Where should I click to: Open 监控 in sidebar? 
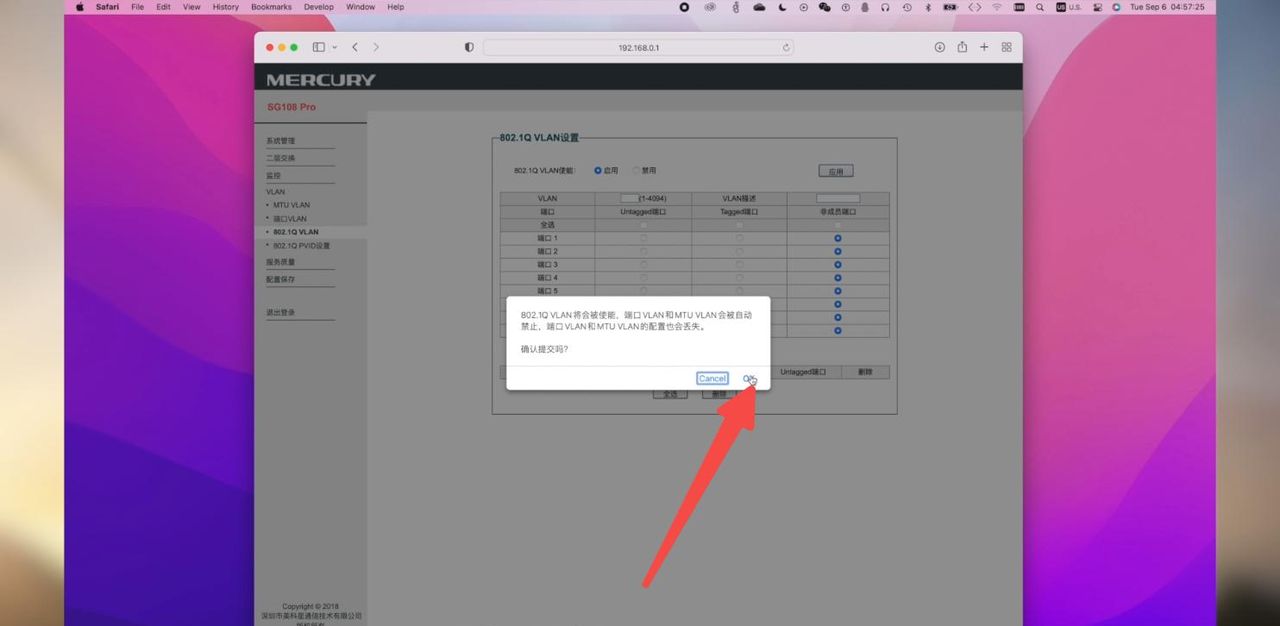click(273, 175)
